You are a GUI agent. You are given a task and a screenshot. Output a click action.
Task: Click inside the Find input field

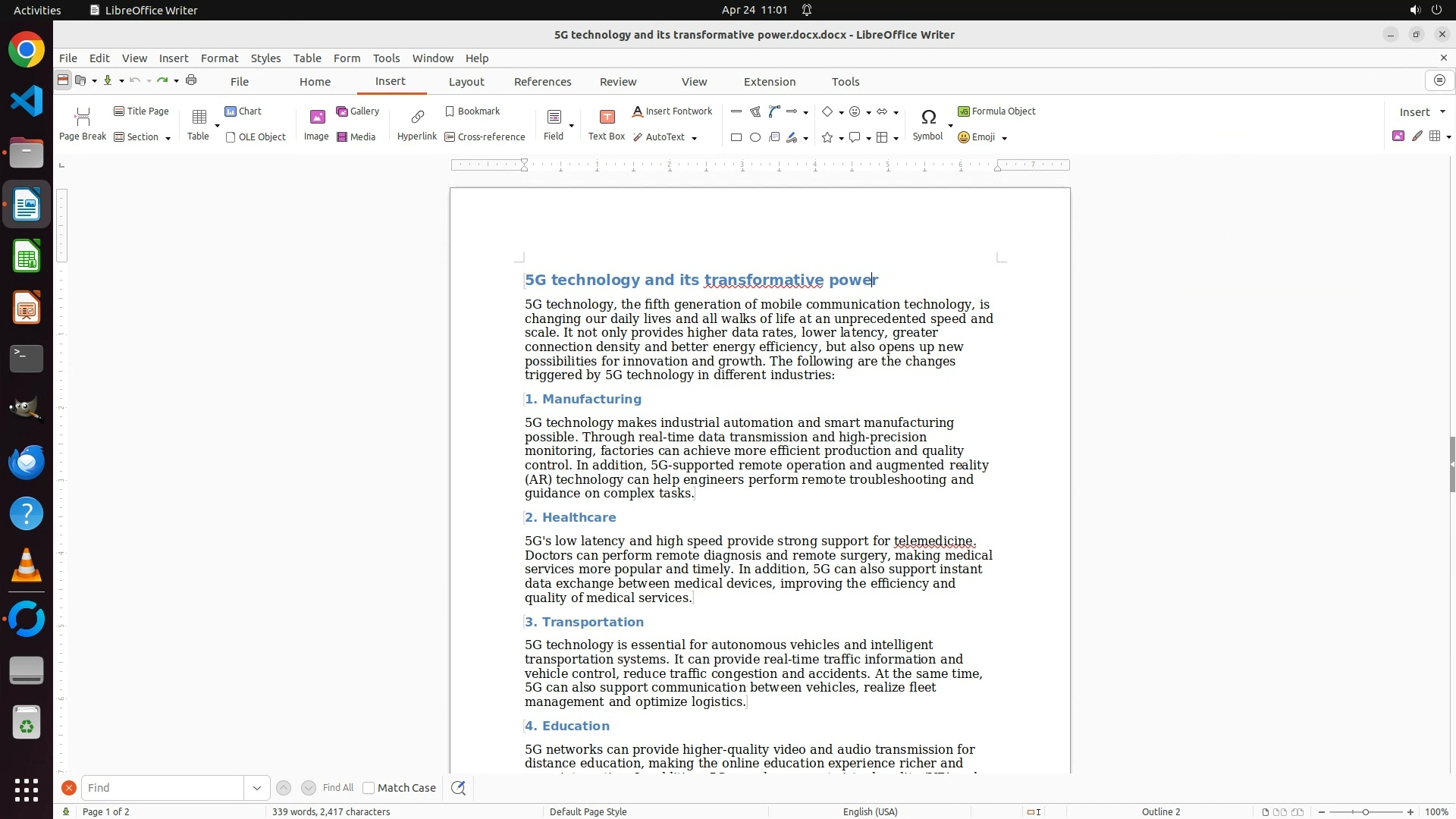pos(162,788)
